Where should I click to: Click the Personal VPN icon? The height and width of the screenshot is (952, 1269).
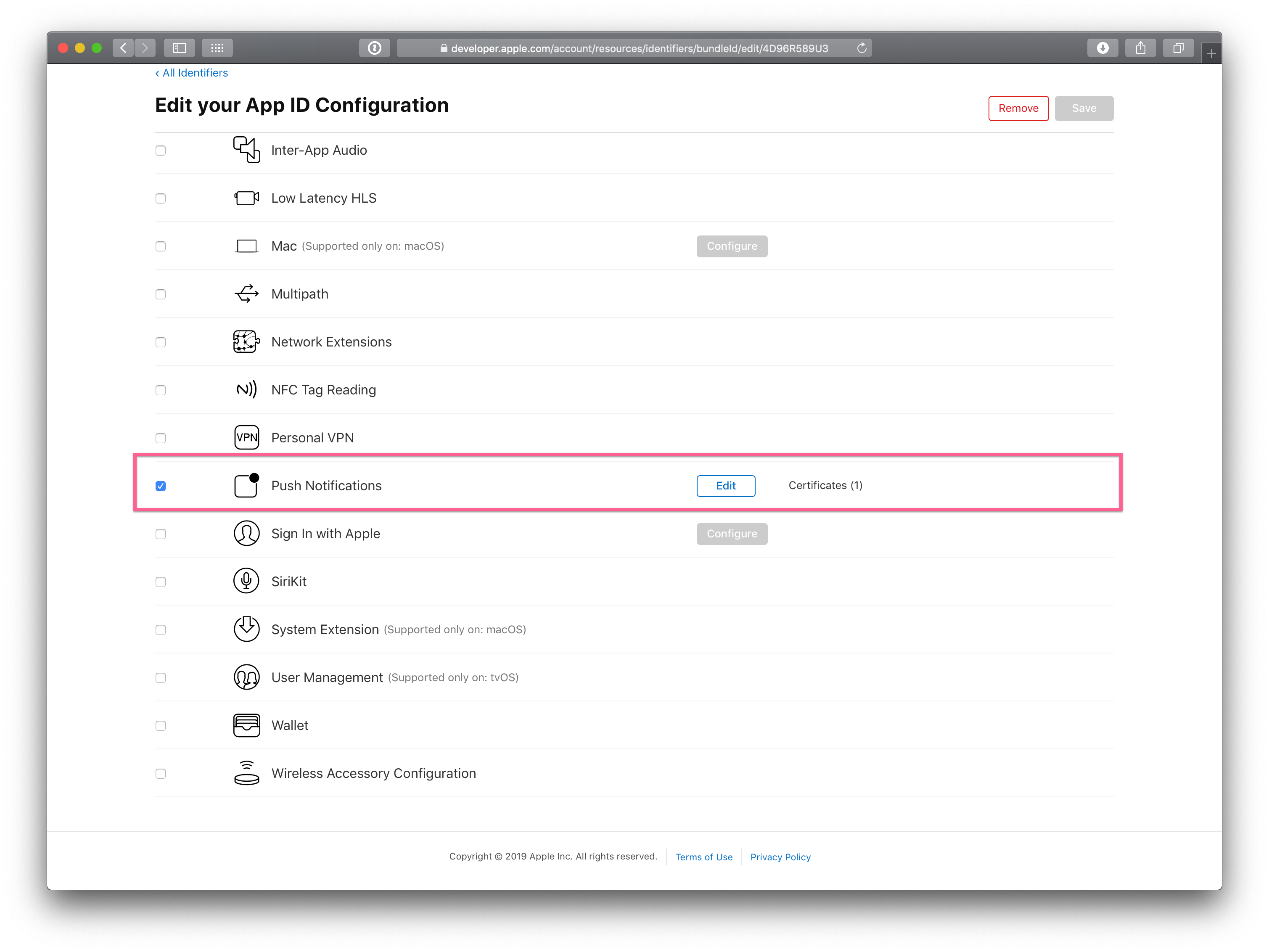[x=246, y=437]
